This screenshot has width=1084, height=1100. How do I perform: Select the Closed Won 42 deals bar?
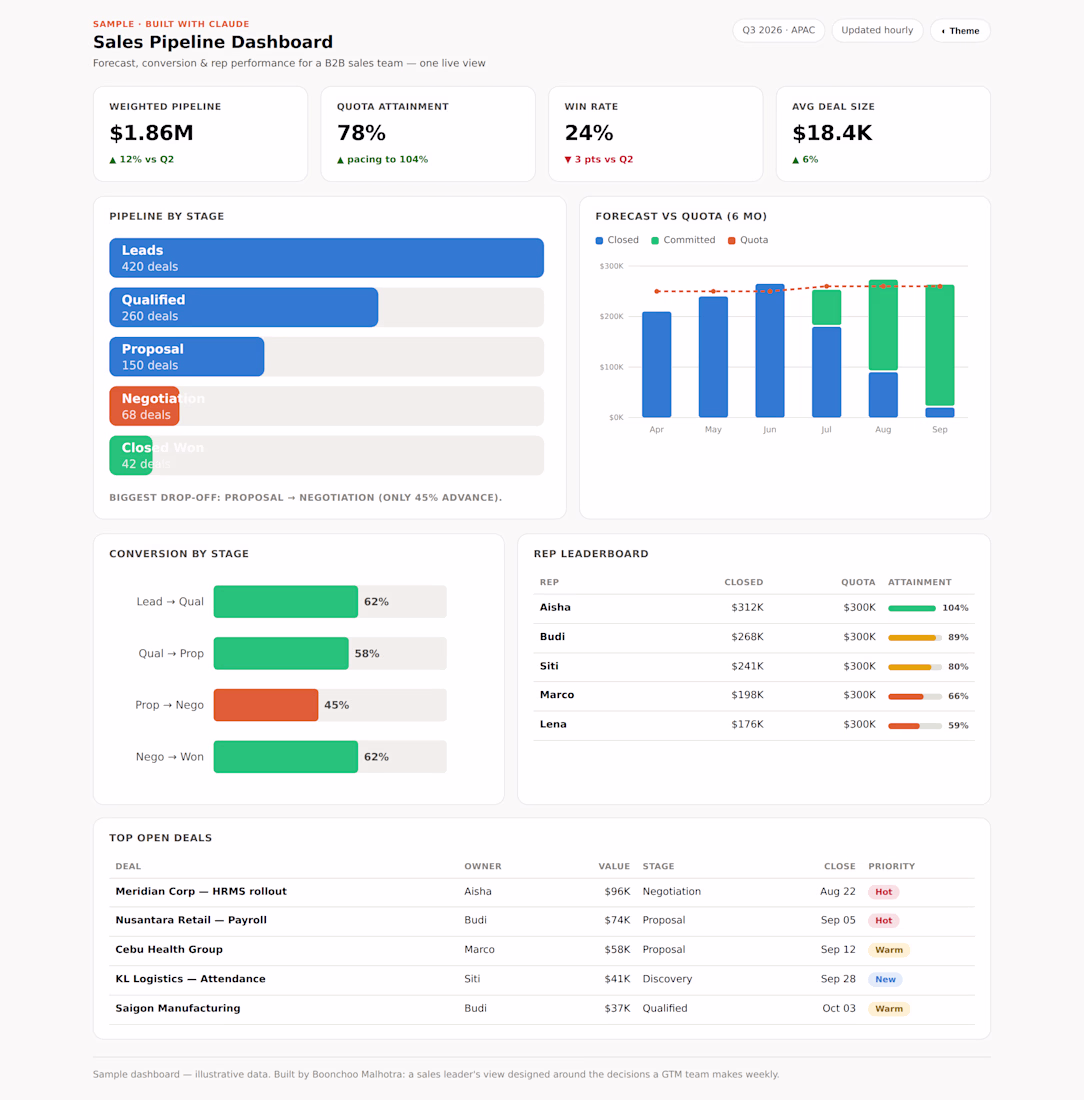pyautogui.click(x=131, y=455)
